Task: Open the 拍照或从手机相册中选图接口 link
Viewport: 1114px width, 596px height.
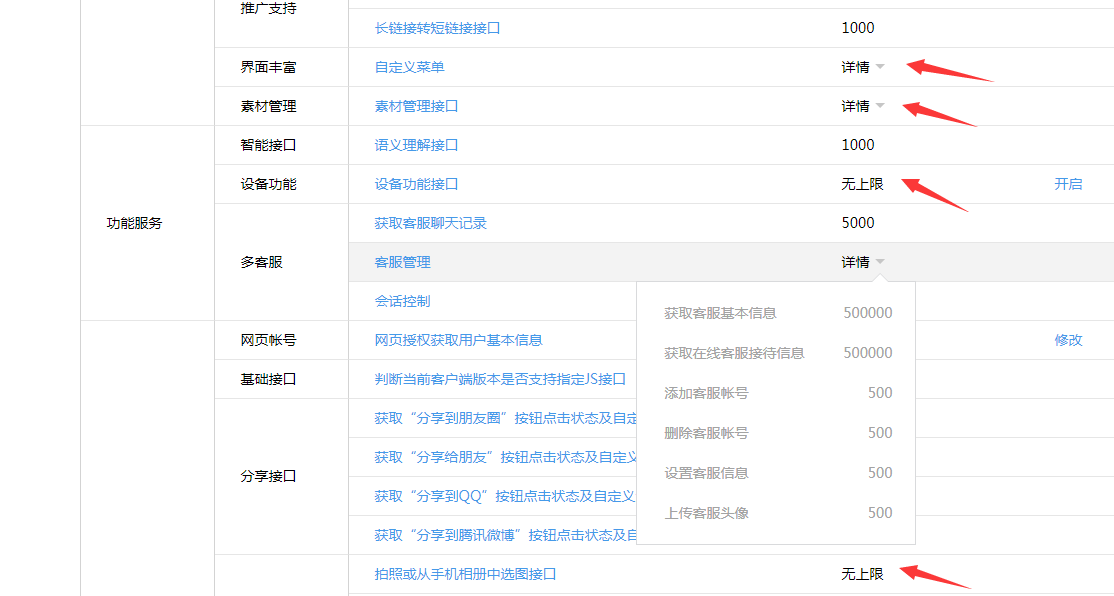Action: 465,574
